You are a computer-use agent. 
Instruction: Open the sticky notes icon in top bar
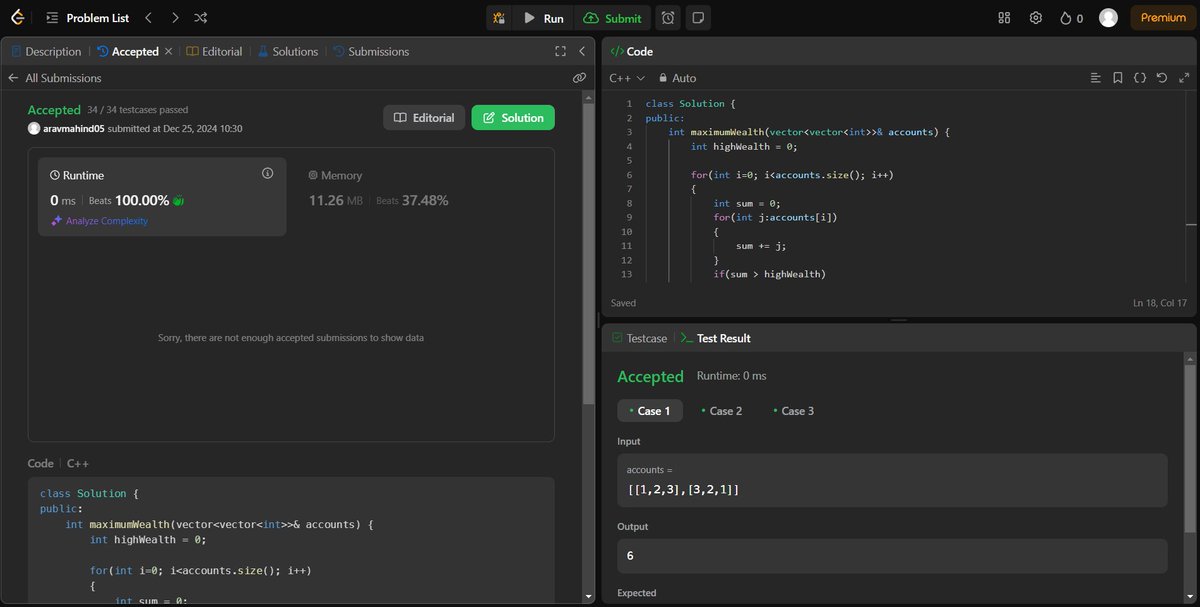coord(698,17)
